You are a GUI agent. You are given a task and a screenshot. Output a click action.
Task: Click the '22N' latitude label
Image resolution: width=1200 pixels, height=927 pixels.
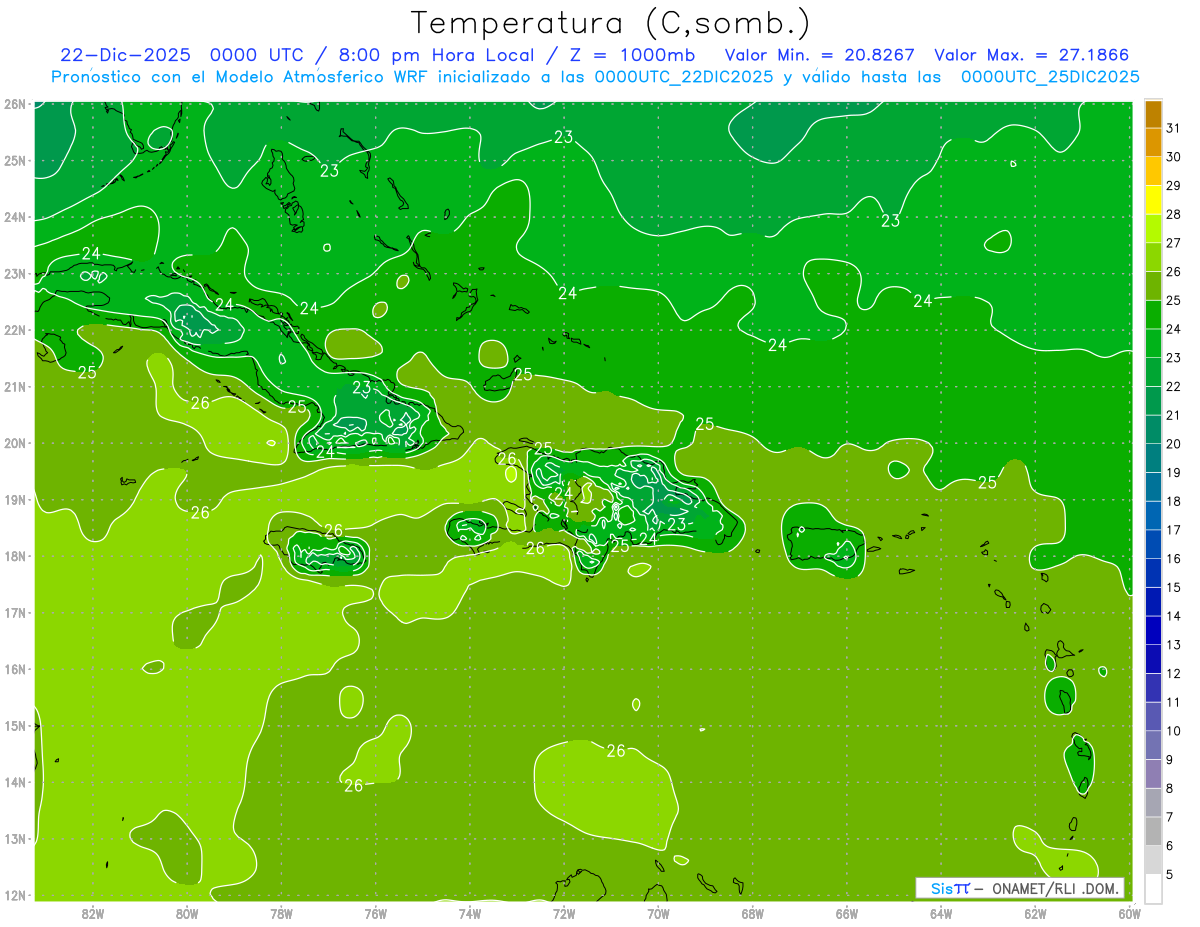pyautogui.click(x=15, y=330)
